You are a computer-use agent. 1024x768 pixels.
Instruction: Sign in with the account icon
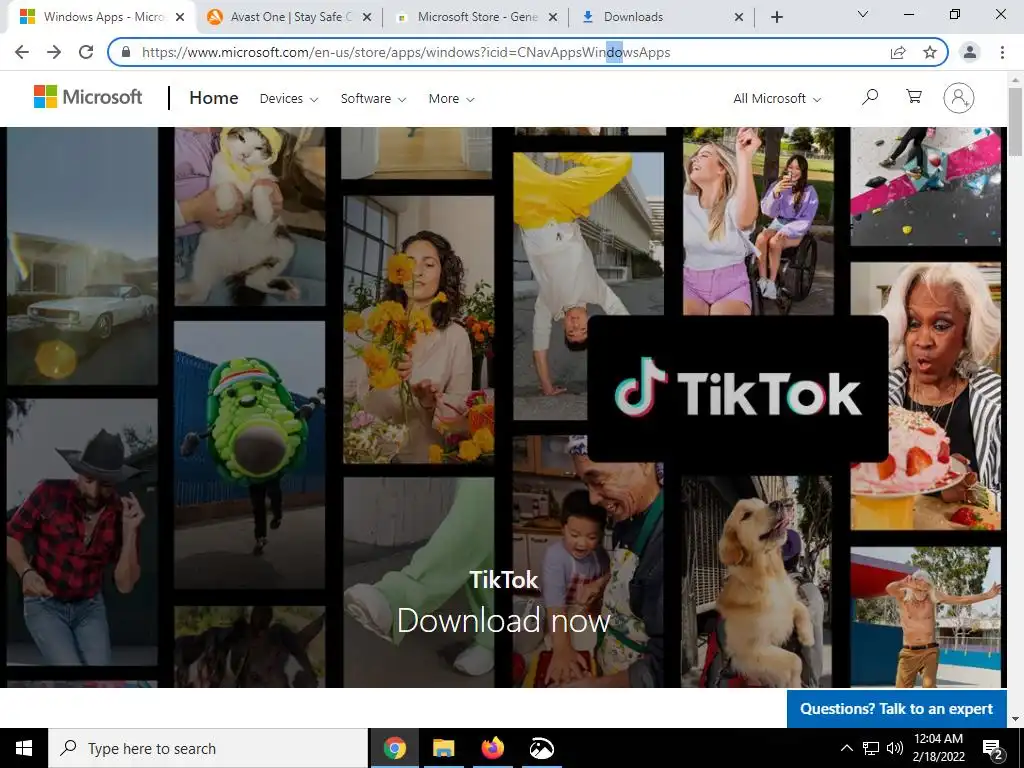point(958,98)
